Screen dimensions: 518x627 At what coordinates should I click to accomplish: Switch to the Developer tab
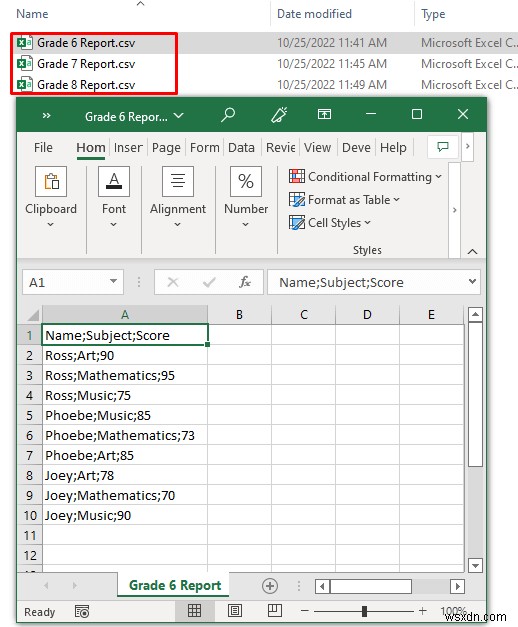point(356,148)
